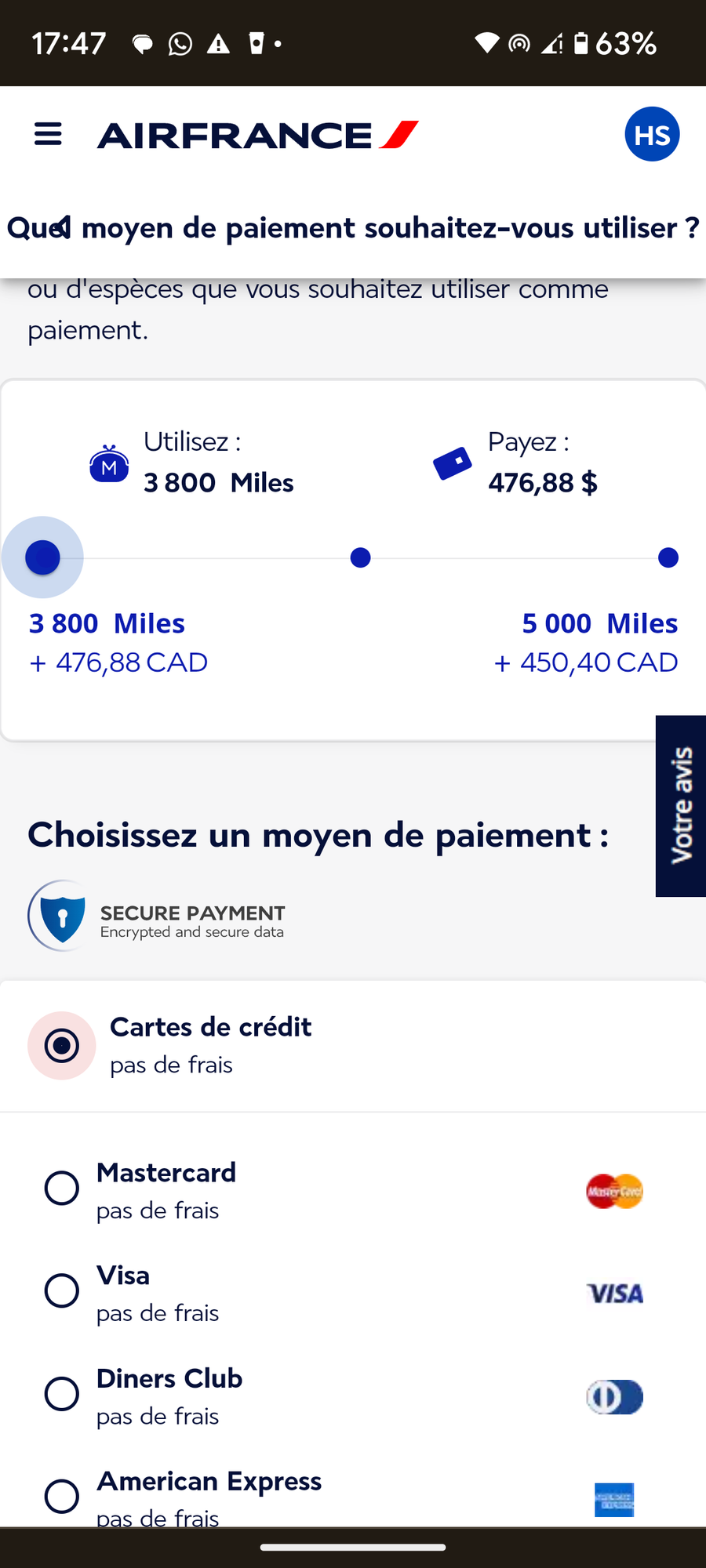706x1568 pixels.
Task: Choose the Visa radio option
Action: [62, 1290]
